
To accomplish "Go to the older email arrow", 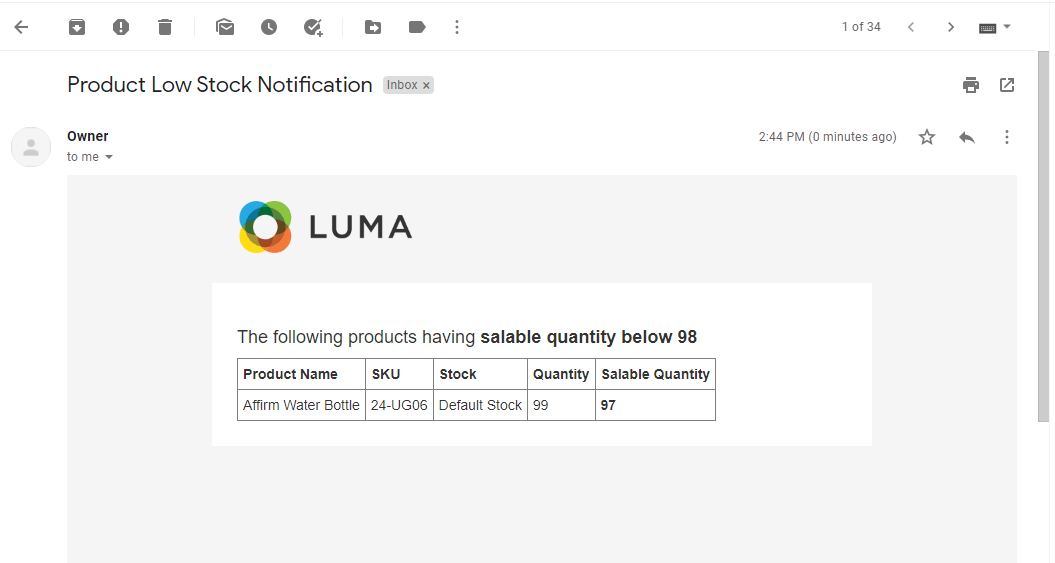I will point(951,27).
